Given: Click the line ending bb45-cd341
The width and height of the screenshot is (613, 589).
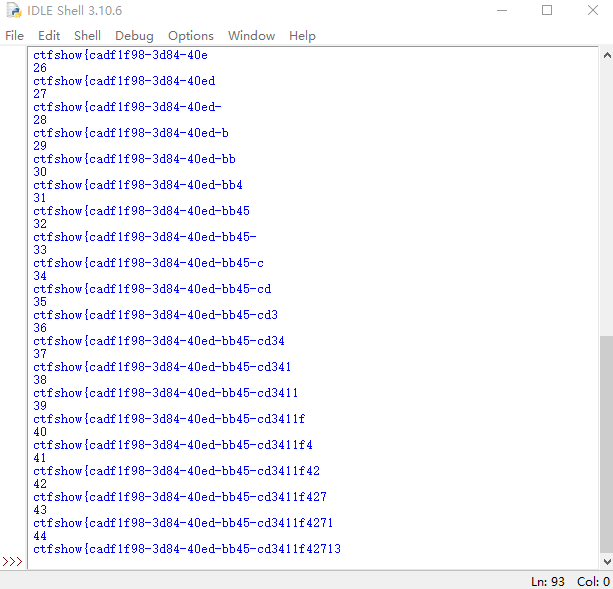Looking at the screenshot, I should pos(162,367).
